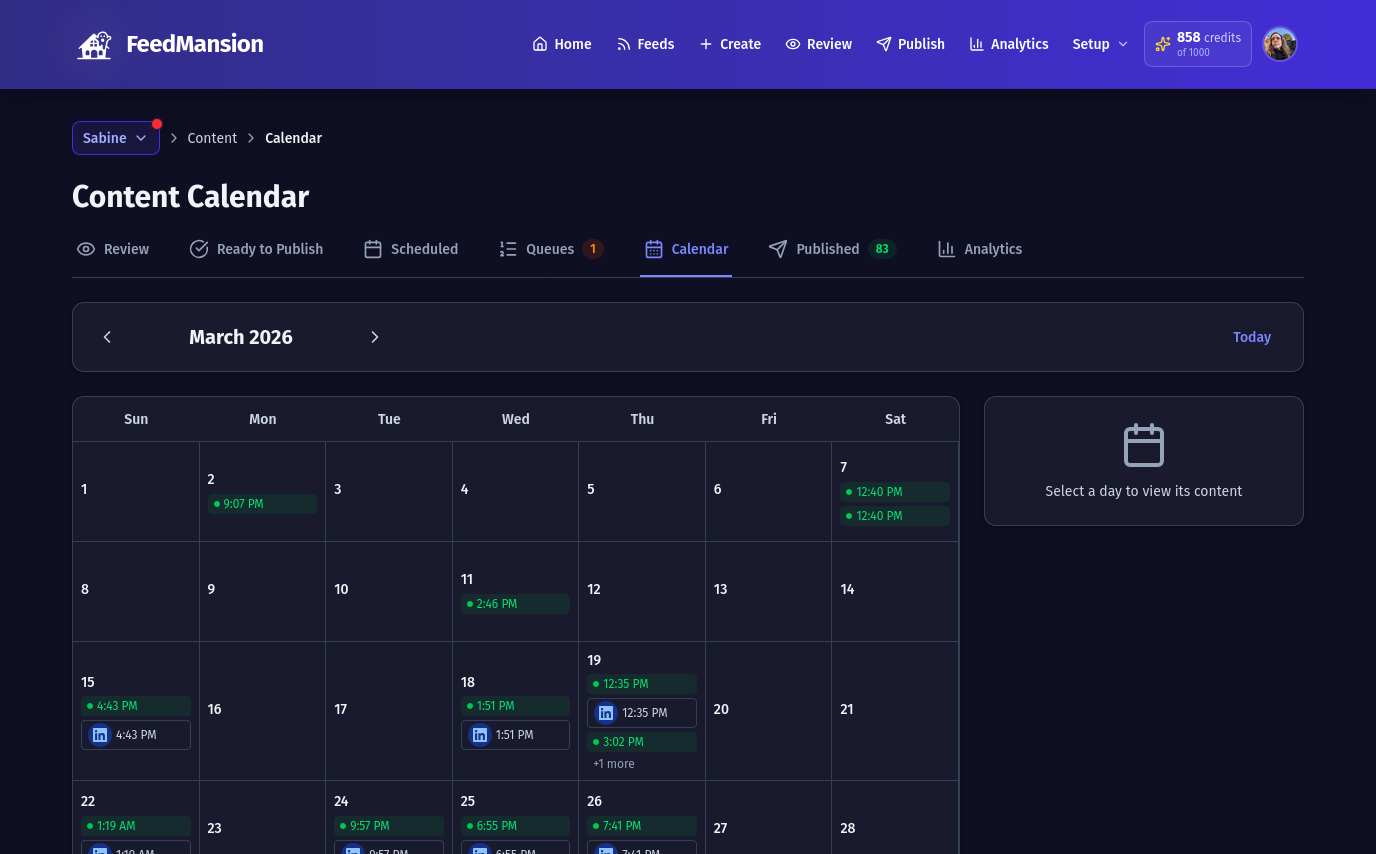Viewport: 1376px width, 854px height.
Task: Show +1 more on March 19
Action: click(x=614, y=764)
